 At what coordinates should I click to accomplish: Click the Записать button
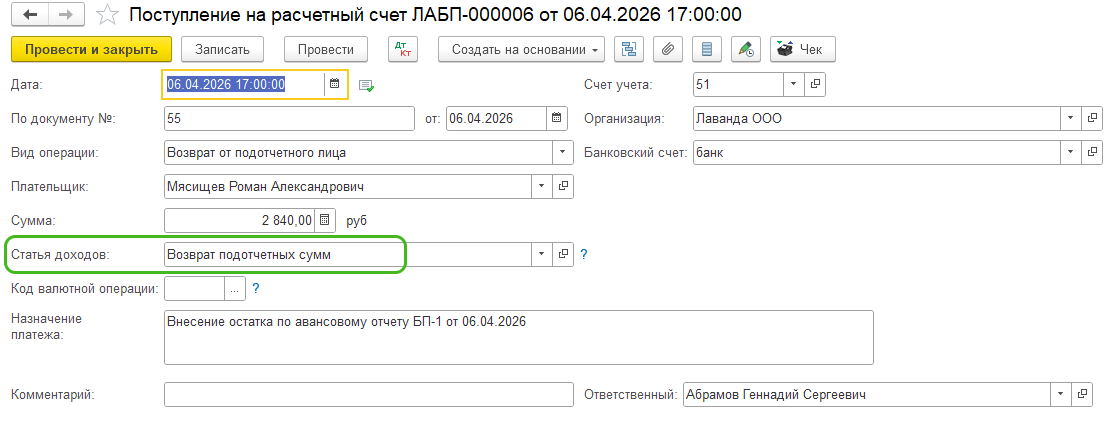pos(229,49)
